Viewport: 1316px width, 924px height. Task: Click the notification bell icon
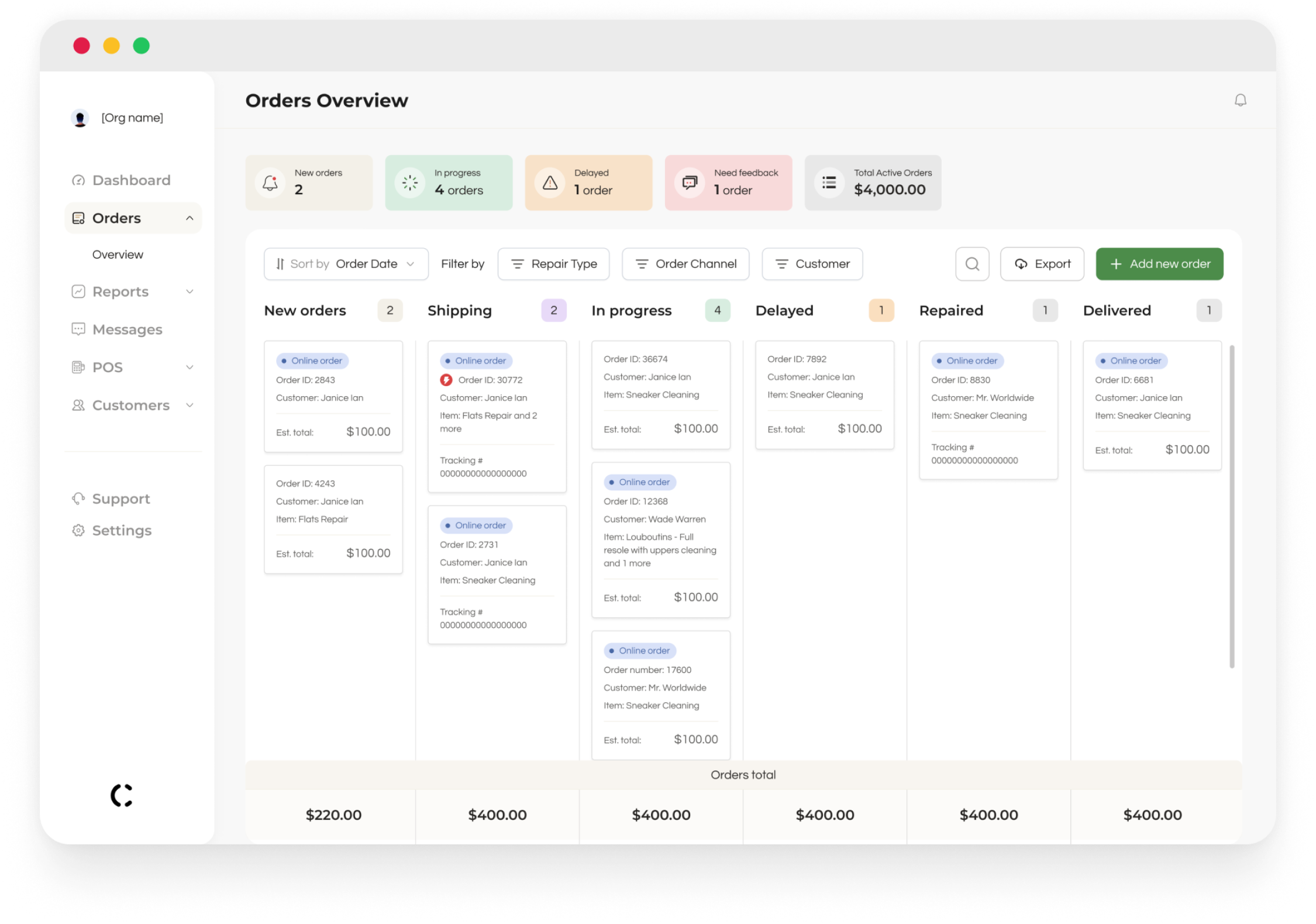(1240, 100)
